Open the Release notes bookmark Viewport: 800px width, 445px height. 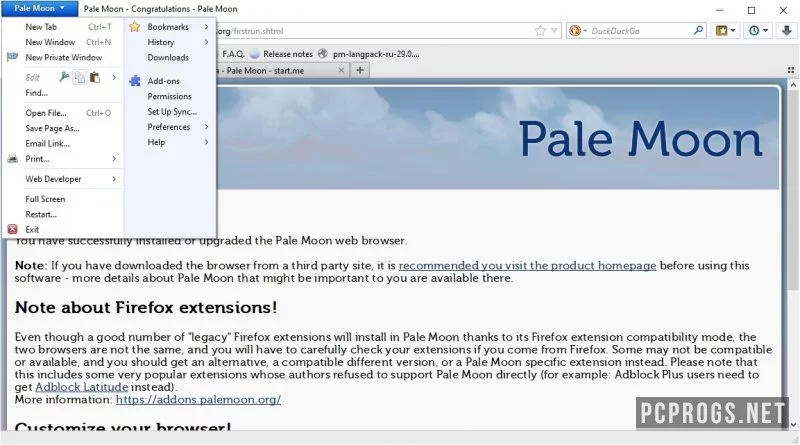[x=282, y=54]
